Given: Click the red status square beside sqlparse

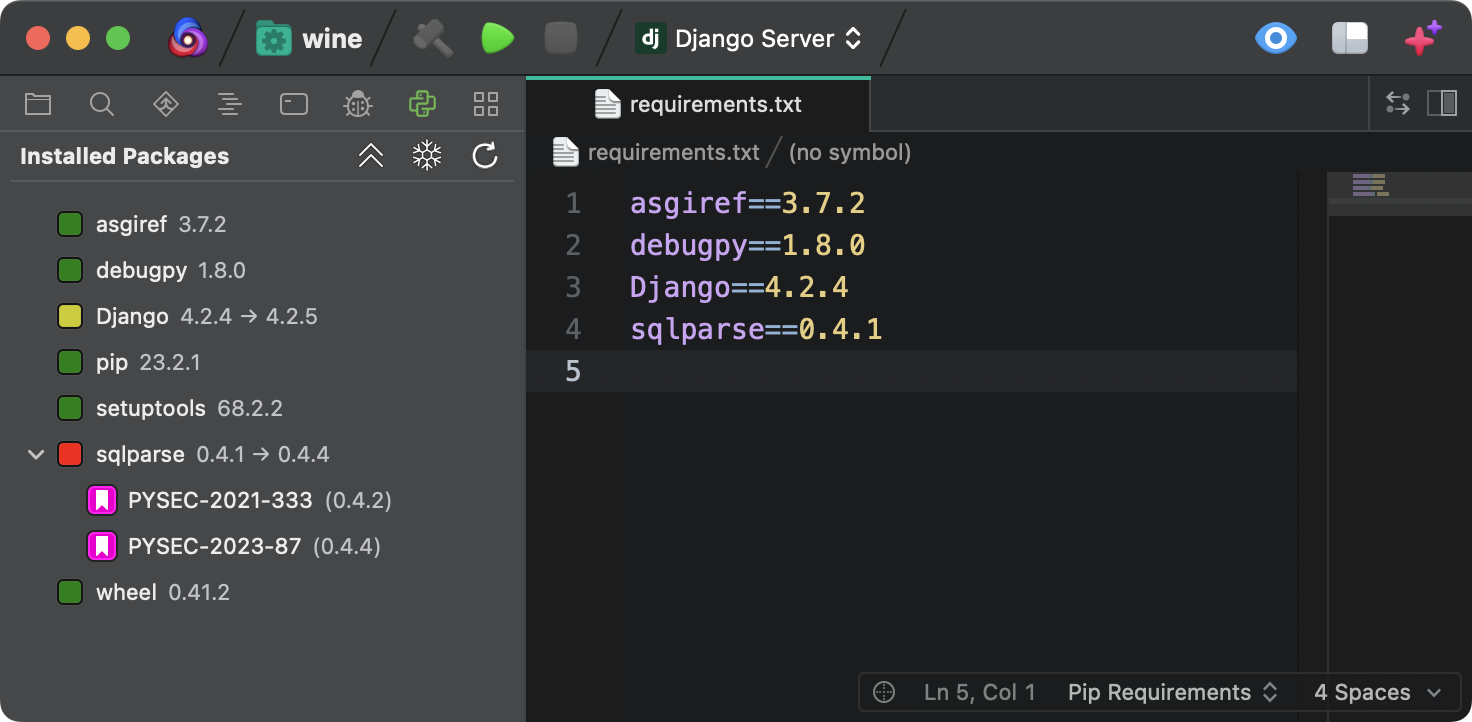Looking at the screenshot, I should point(70,454).
